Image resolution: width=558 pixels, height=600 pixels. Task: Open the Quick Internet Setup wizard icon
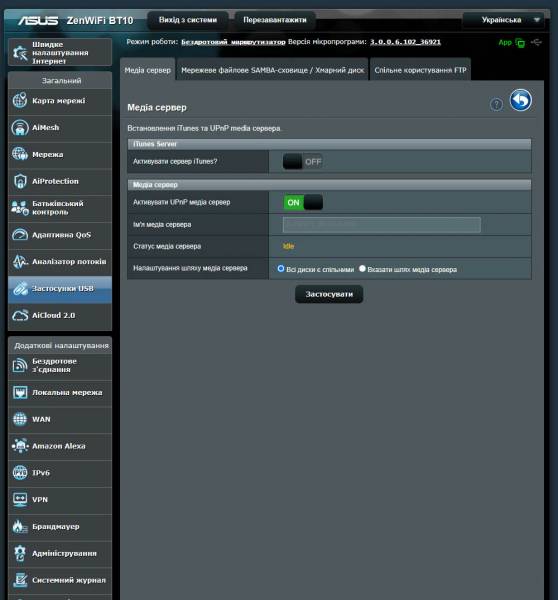(20, 53)
